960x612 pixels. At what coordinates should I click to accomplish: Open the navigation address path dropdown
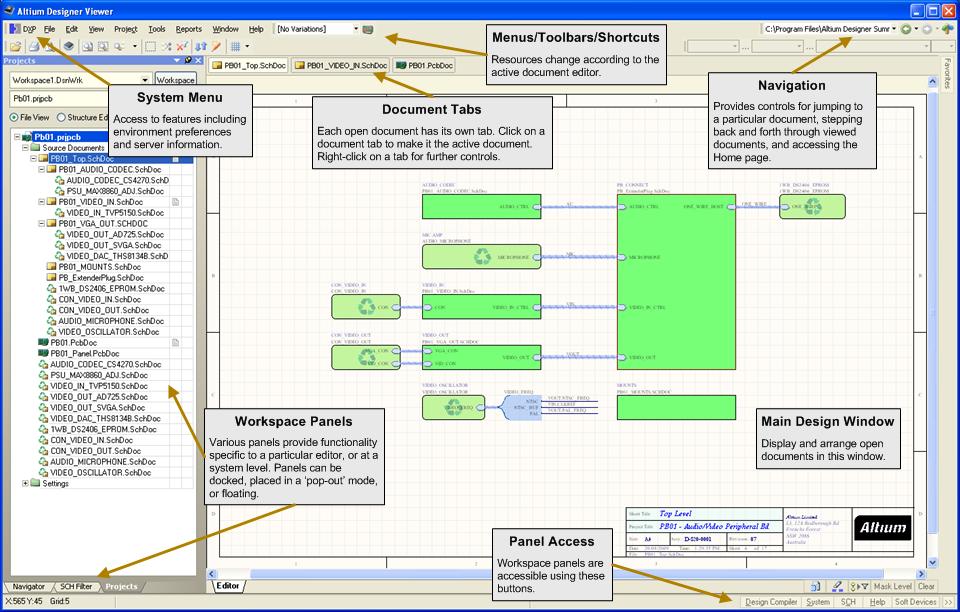tap(894, 29)
